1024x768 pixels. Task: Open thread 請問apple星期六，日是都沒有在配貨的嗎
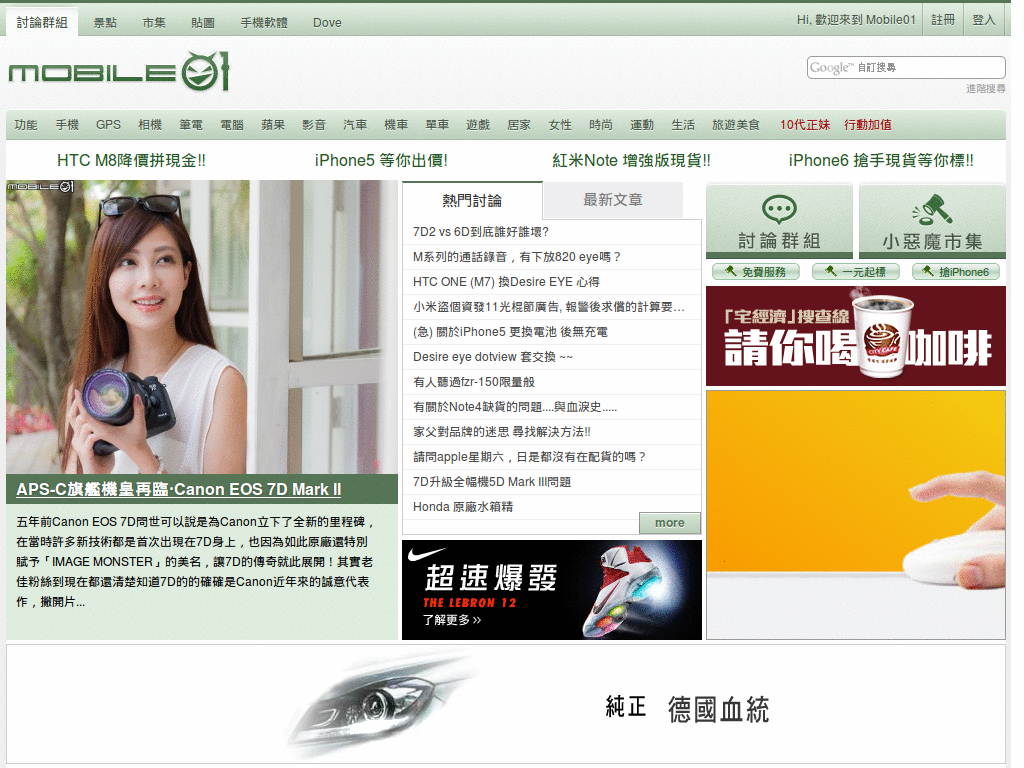click(529, 456)
